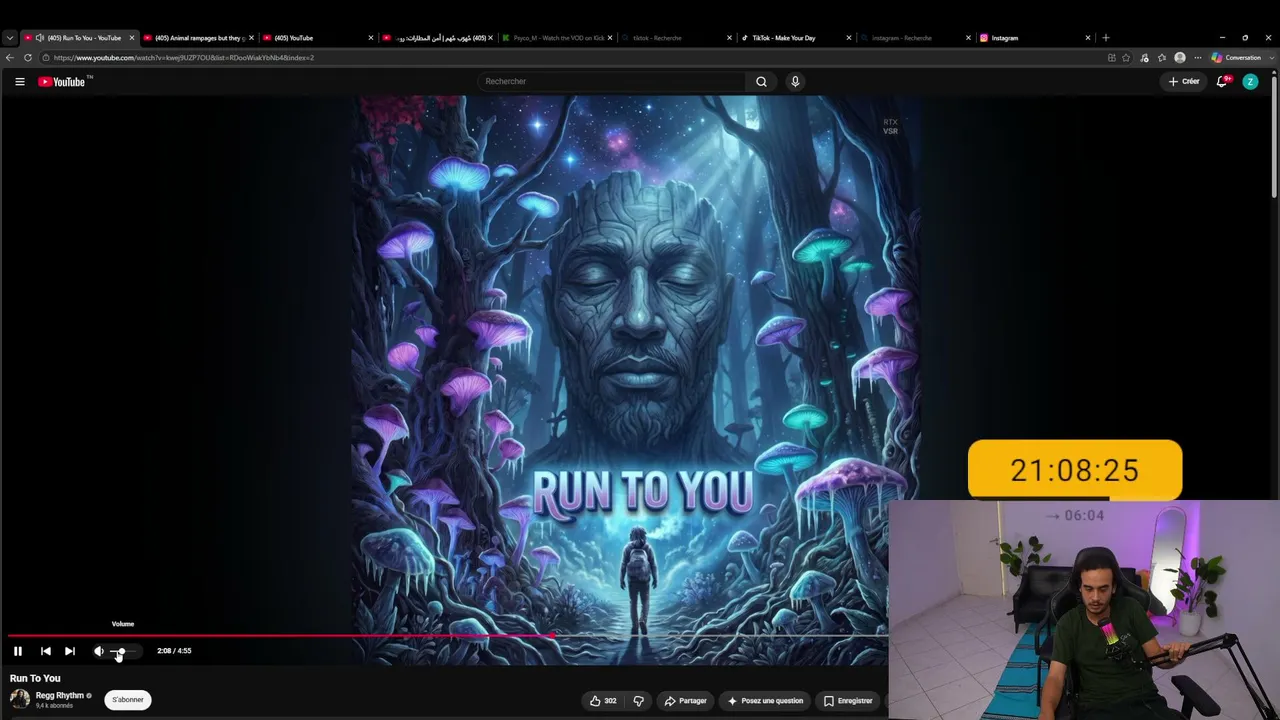This screenshot has height=720, width=1280.
Task: Click the split screen toolbar icon
Action: click(1111, 58)
